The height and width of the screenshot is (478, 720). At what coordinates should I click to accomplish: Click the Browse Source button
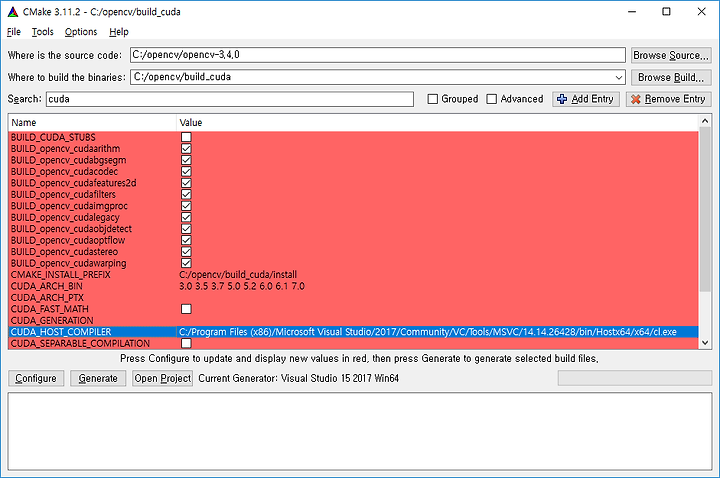click(671, 56)
